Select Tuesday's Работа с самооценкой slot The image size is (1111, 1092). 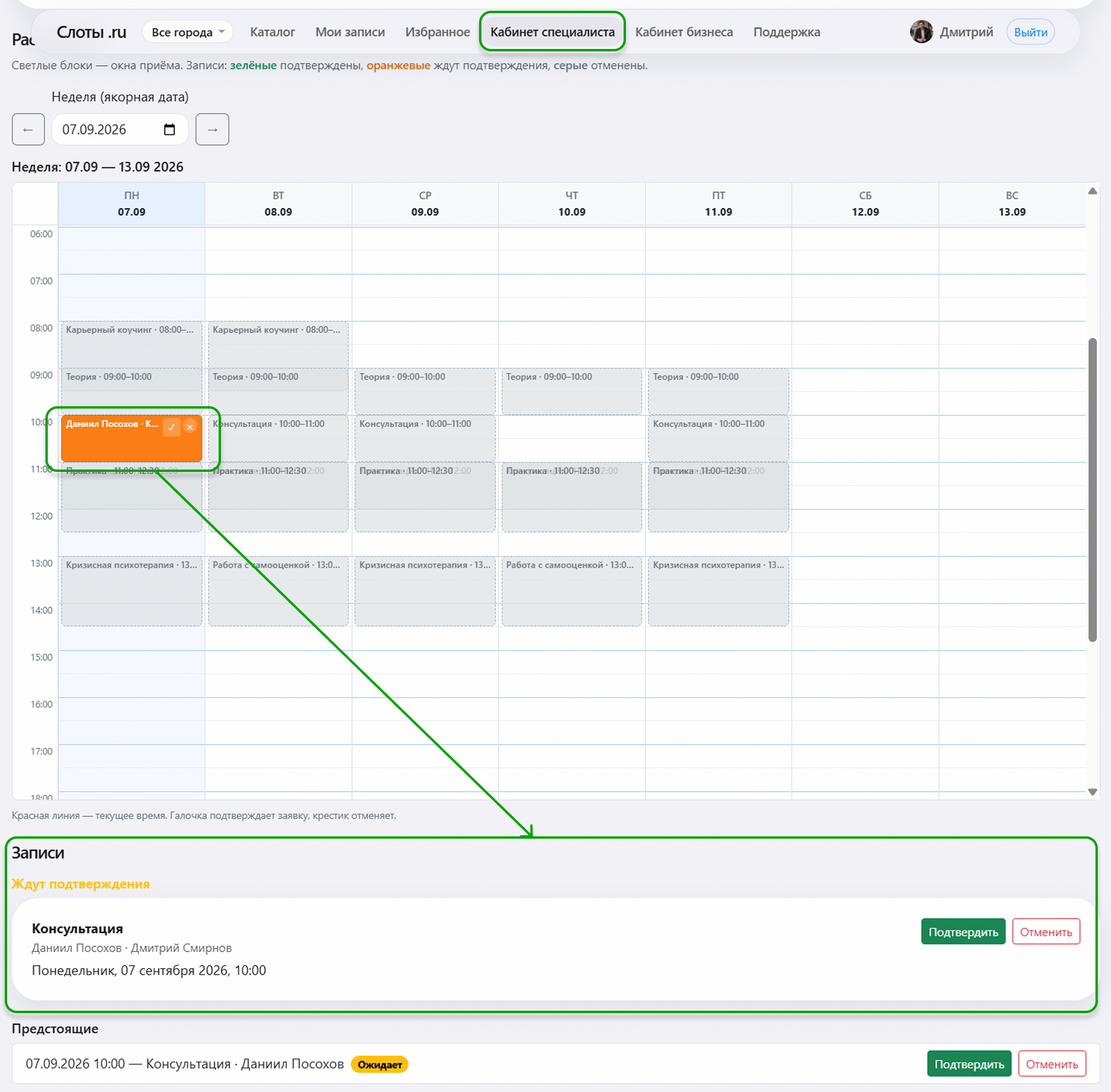coord(278,591)
